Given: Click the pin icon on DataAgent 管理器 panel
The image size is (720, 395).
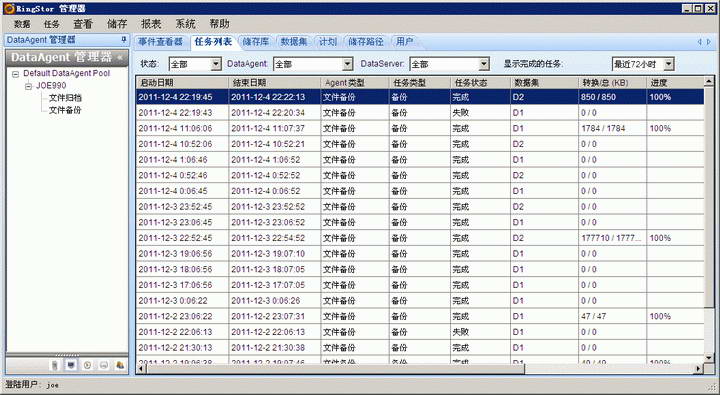Looking at the screenshot, I should click(x=124, y=40).
